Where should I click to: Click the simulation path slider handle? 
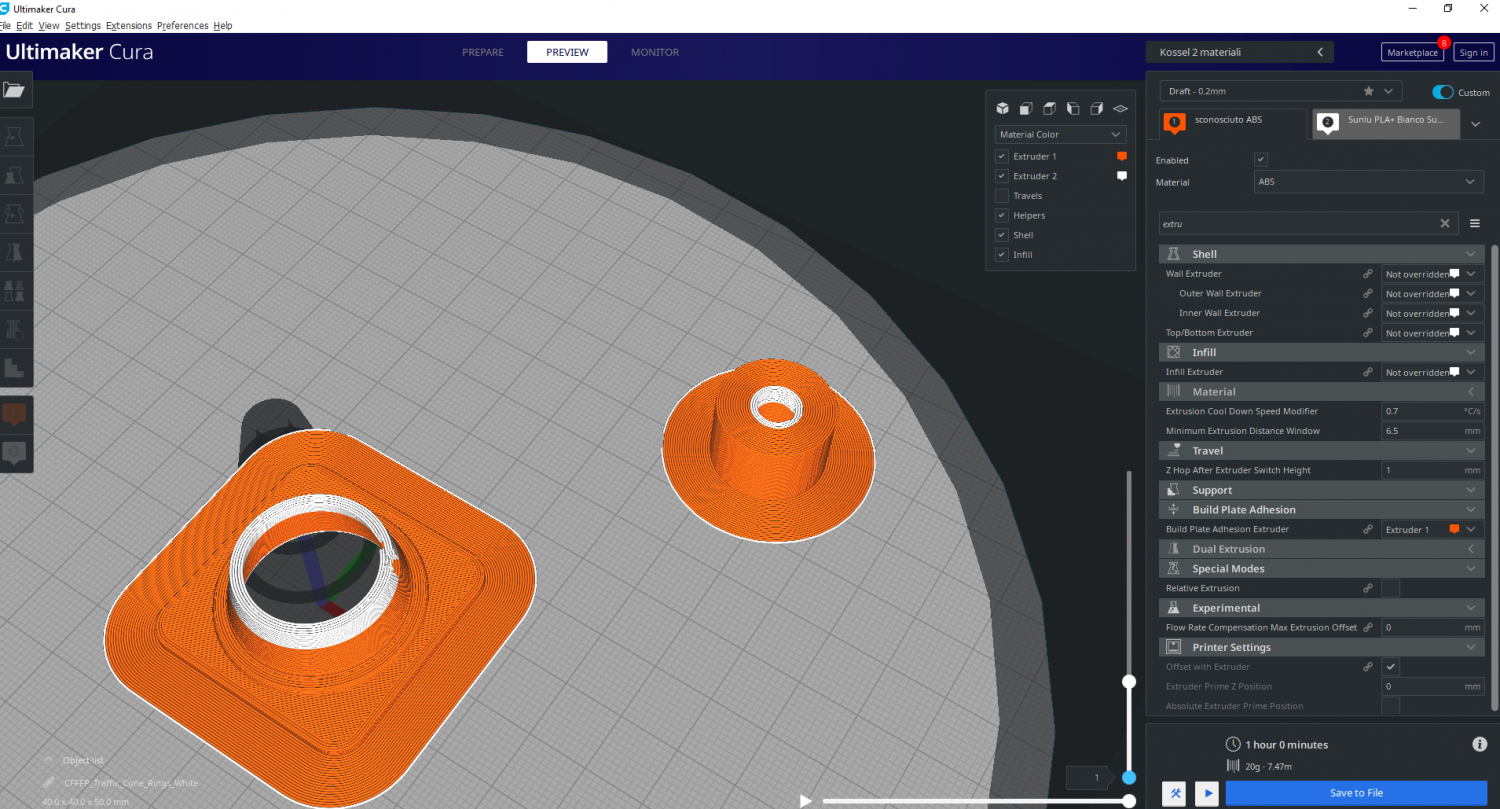pos(1129,800)
